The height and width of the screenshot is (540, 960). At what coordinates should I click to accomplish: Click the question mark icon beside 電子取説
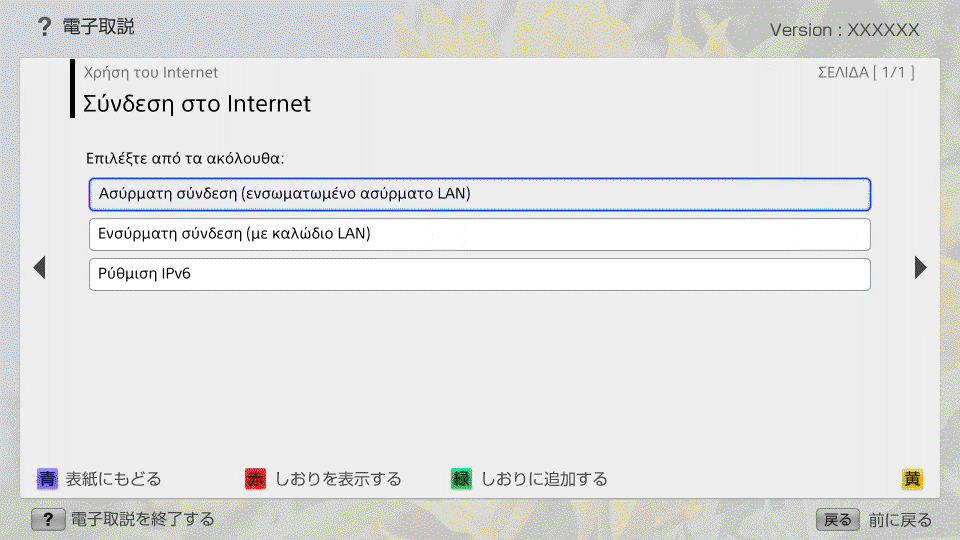tap(44, 28)
